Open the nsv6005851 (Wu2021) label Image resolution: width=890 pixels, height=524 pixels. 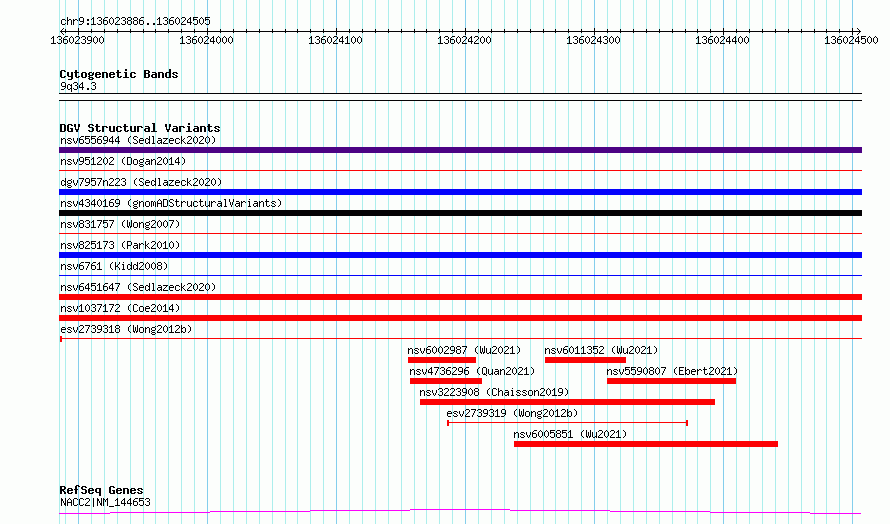tap(570, 434)
